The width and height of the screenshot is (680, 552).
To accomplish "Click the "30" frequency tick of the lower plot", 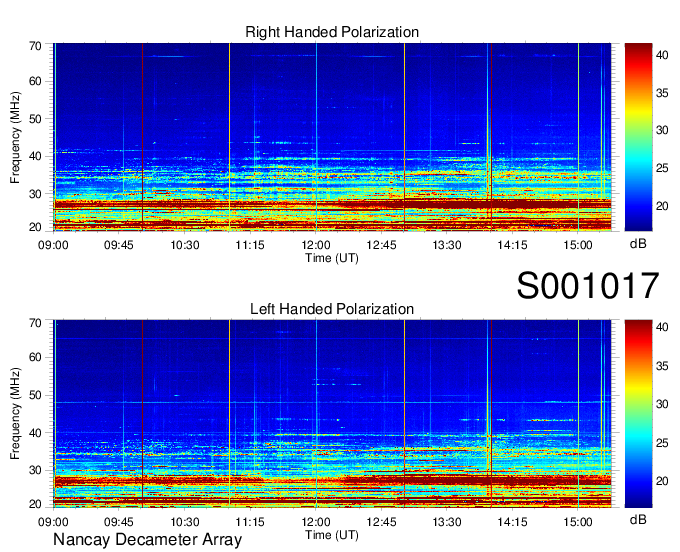I will 35,470.
